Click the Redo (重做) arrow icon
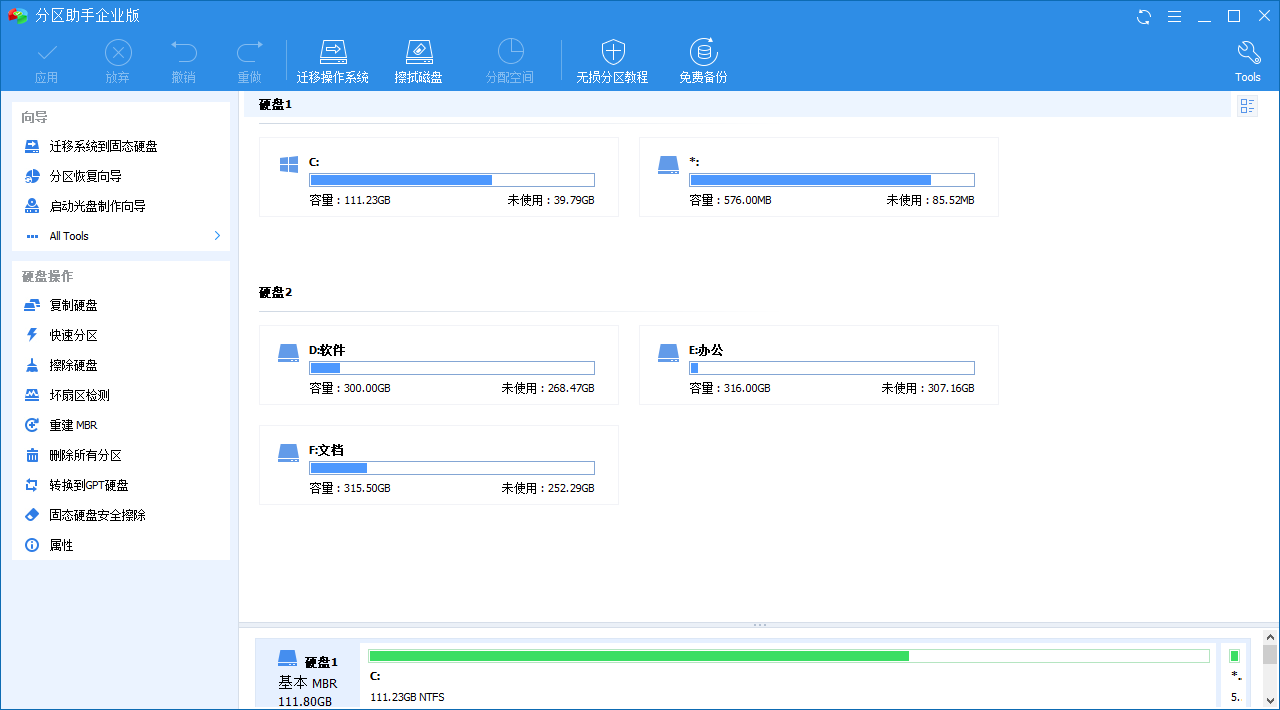 pos(249,52)
